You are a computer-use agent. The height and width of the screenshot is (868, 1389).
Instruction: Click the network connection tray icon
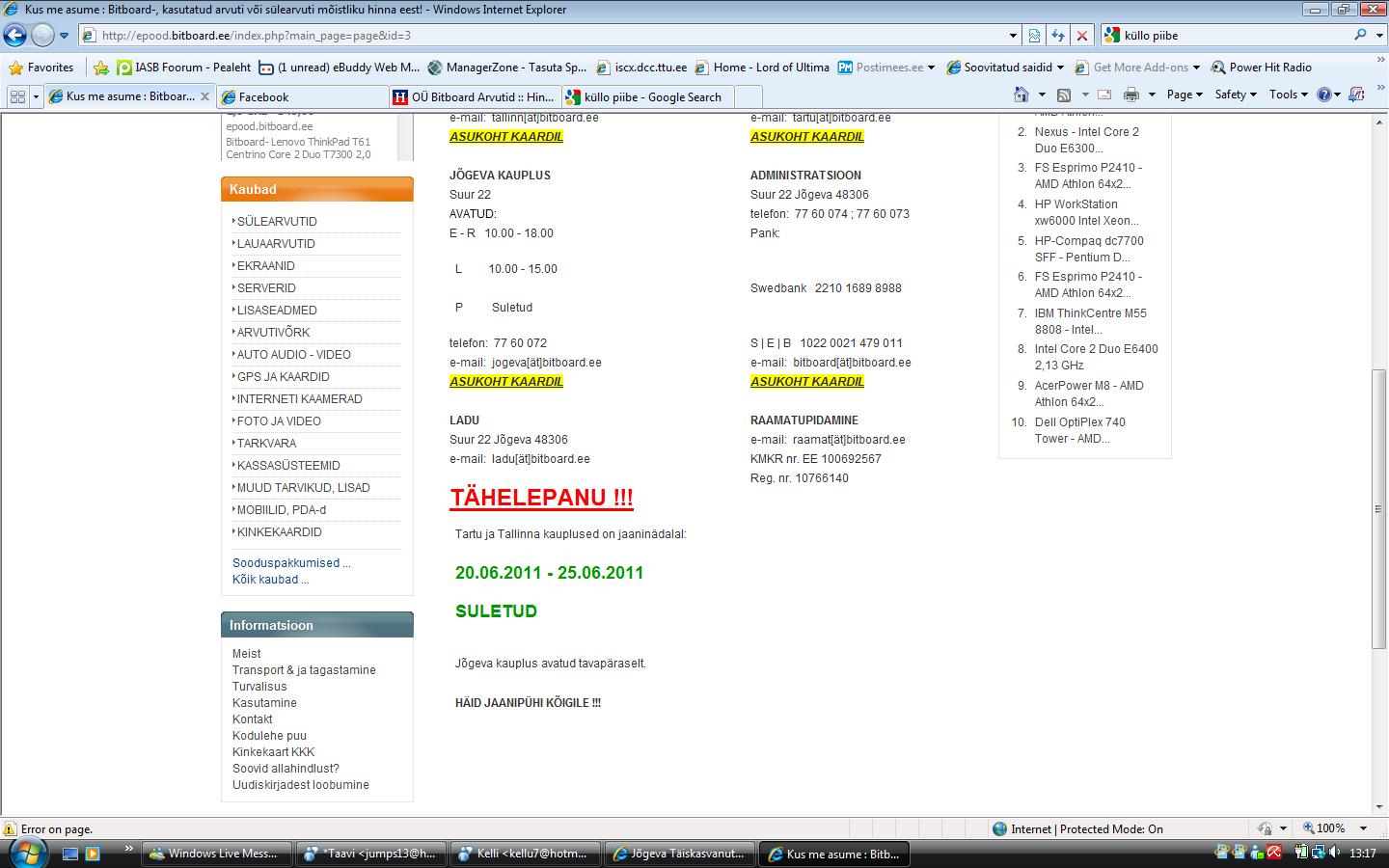(x=1317, y=853)
